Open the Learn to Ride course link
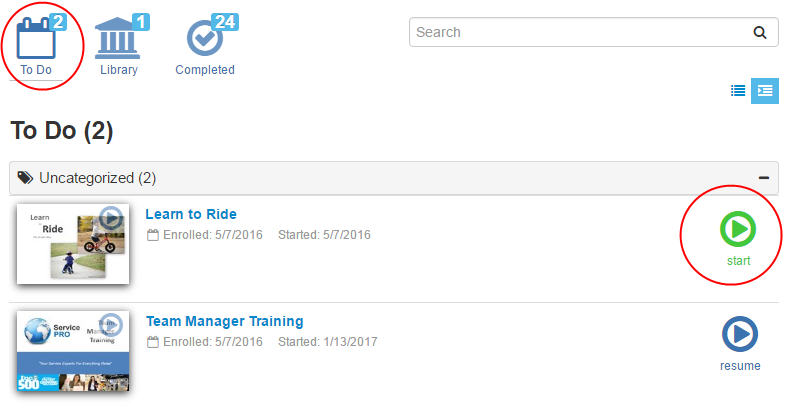Screen dimensions: 787x410 [x=191, y=214]
